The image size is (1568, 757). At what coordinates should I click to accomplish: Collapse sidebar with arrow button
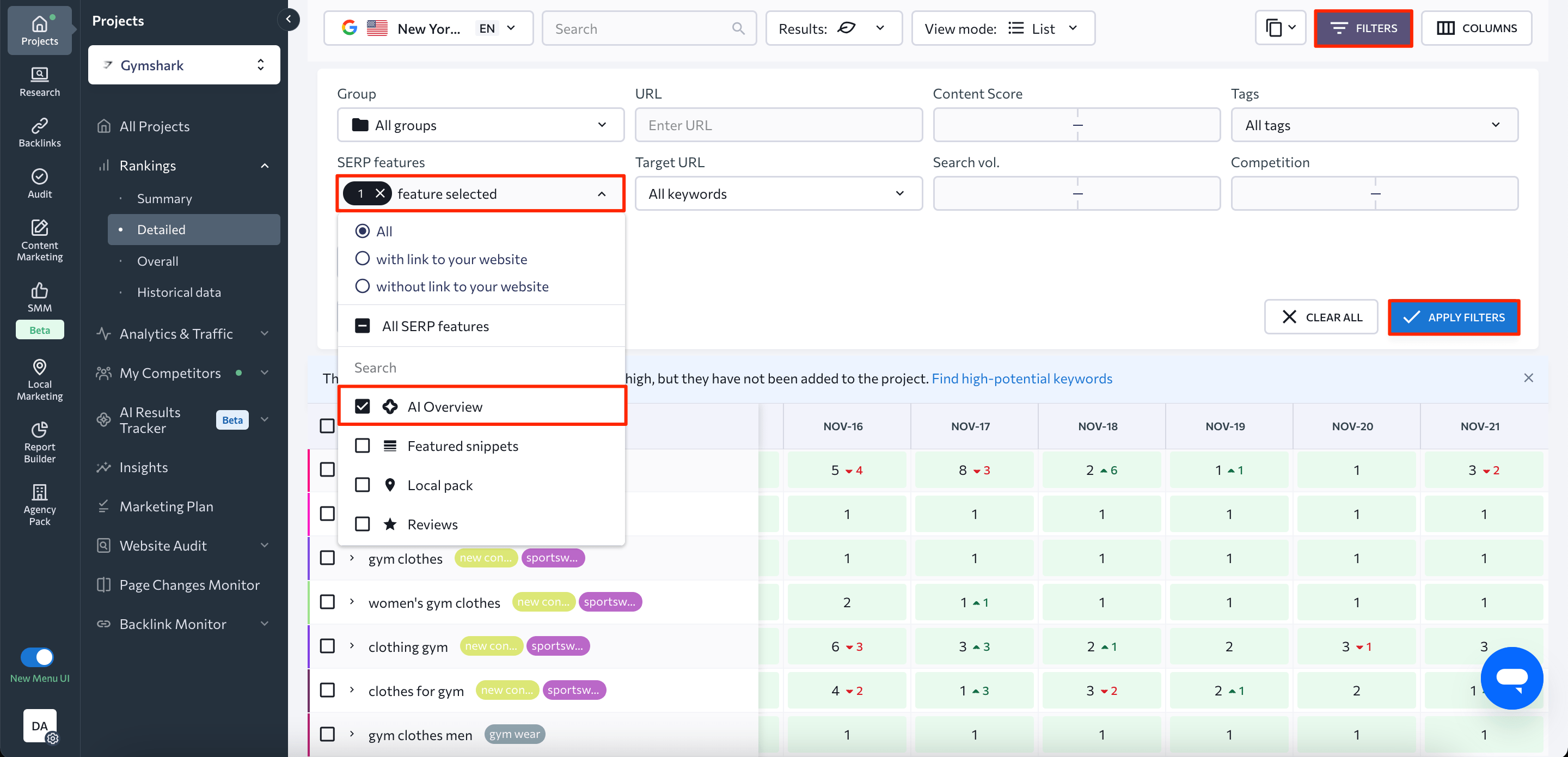(x=289, y=20)
